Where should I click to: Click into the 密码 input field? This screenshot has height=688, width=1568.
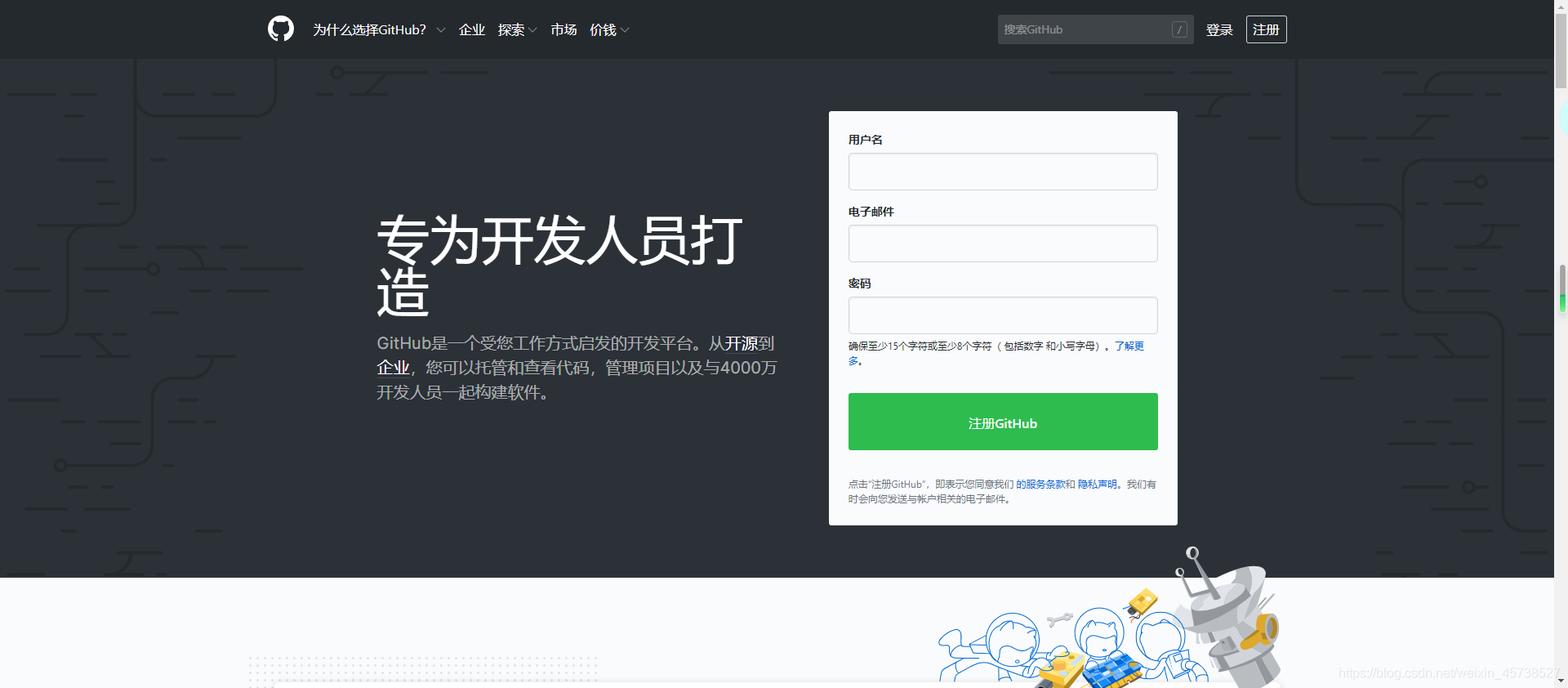pos(1003,315)
